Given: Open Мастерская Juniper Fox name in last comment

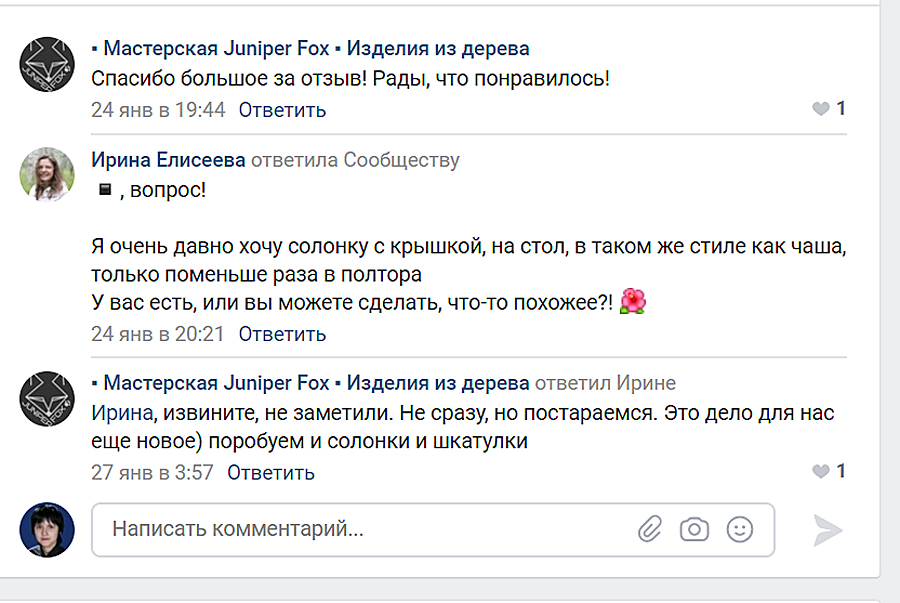Looking at the screenshot, I should [310, 383].
